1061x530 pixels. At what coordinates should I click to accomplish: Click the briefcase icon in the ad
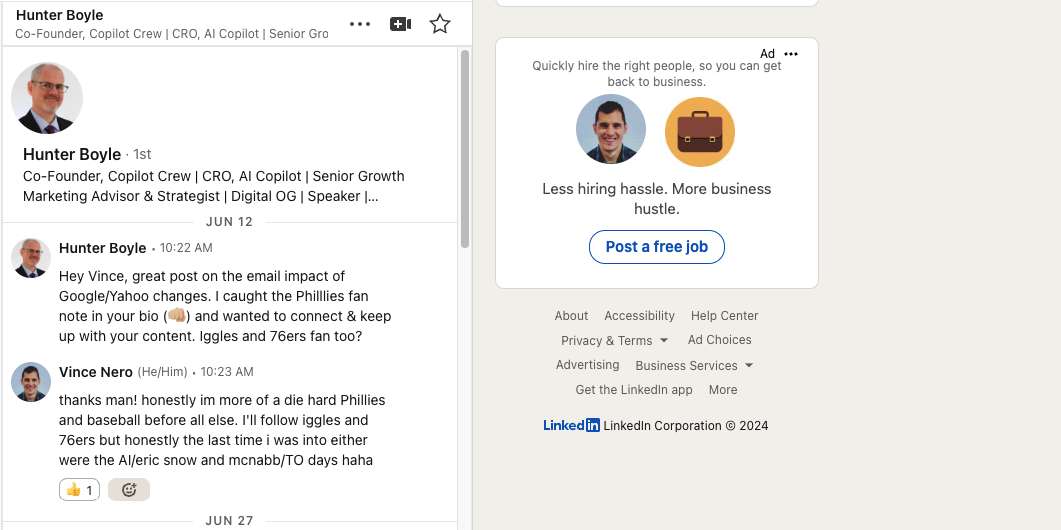[x=700, y=131]
